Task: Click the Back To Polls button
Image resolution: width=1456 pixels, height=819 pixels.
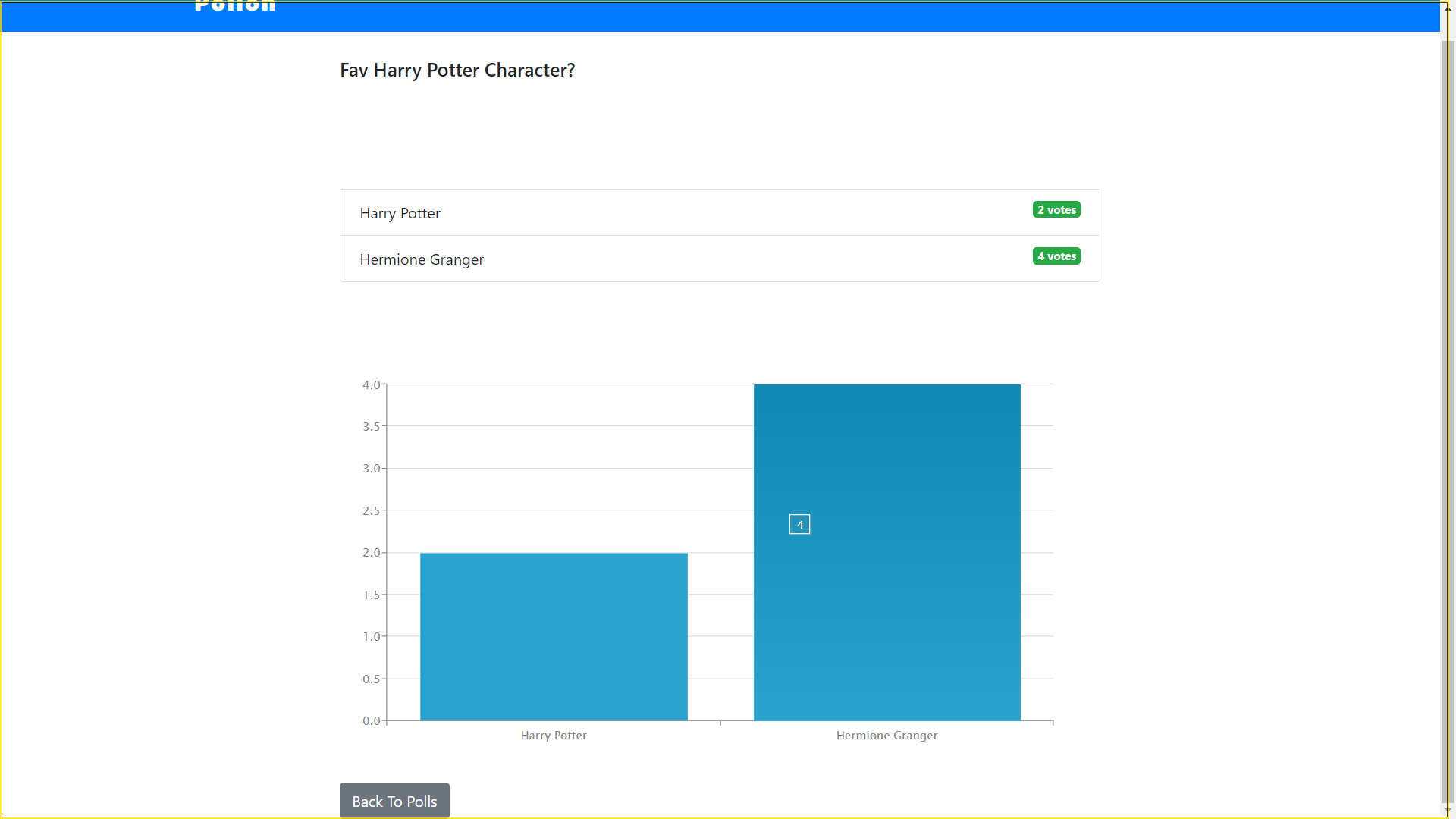Action: tap(394, 801)
